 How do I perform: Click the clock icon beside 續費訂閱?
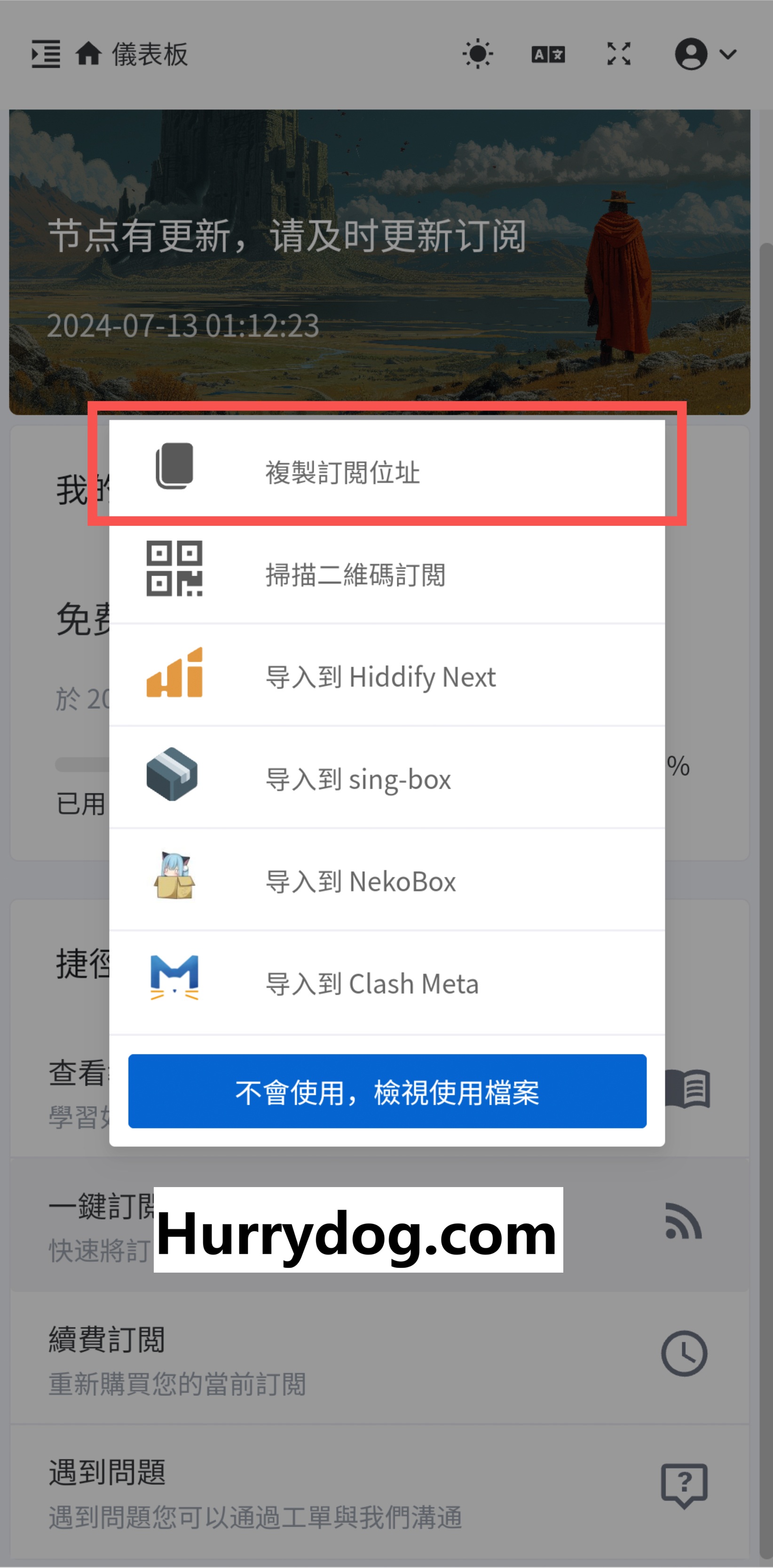click(684, 1354)
